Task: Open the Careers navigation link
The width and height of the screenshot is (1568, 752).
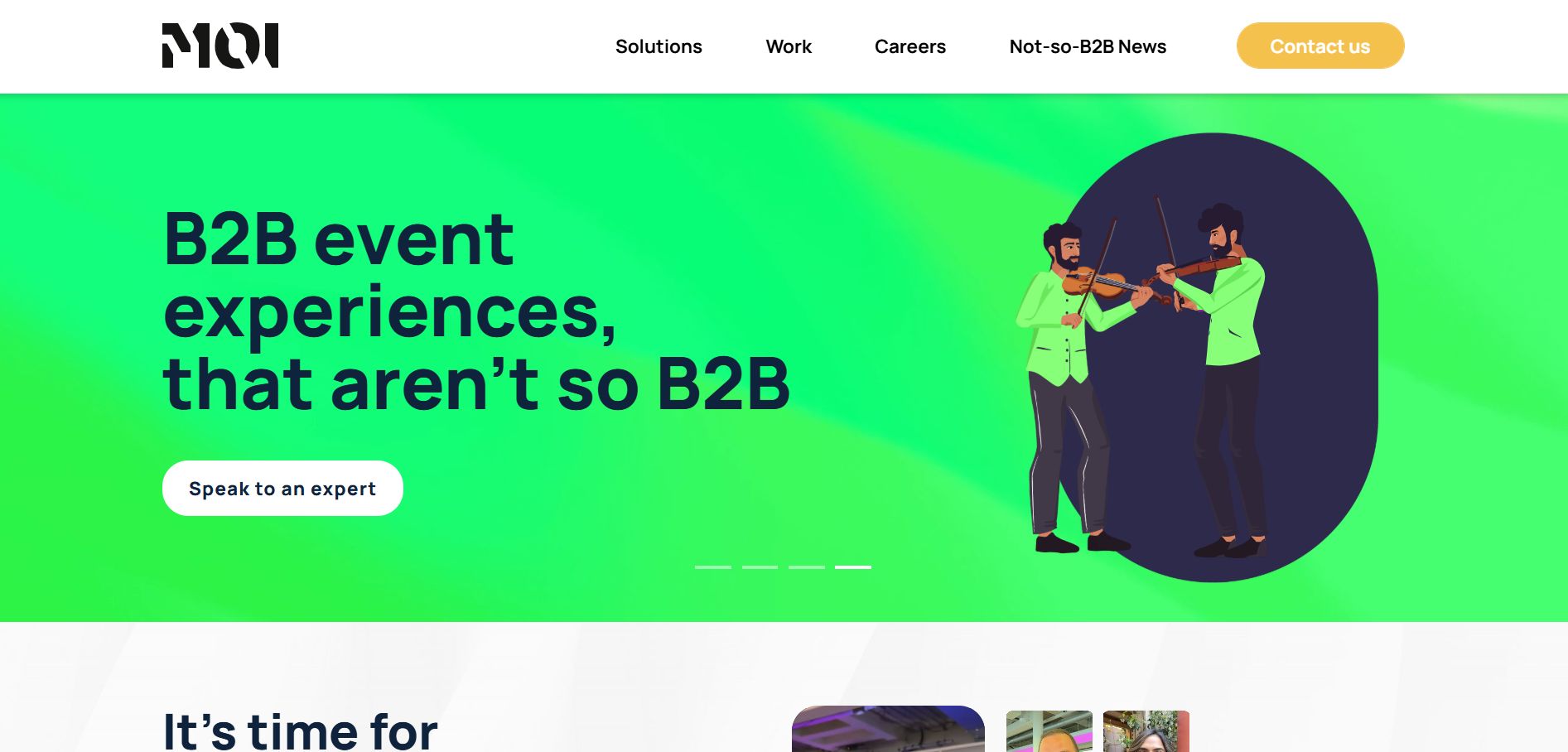Action: [910, 46]
